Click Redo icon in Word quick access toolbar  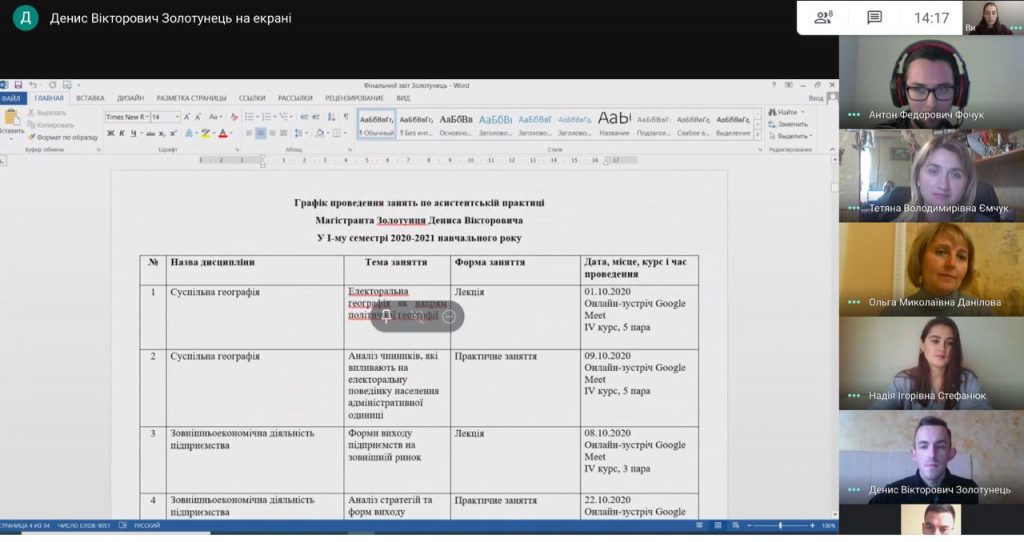52,86
